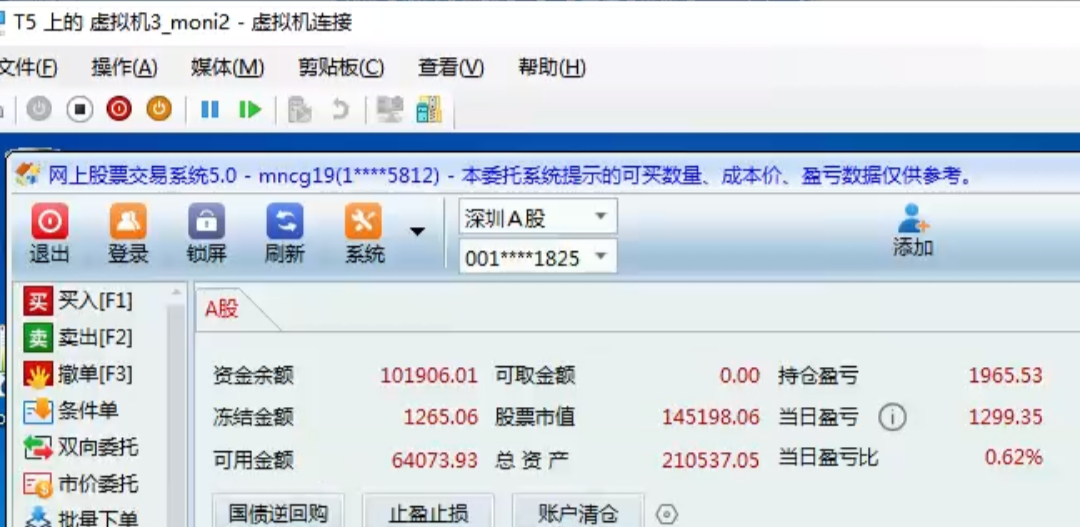This screenshot has width=1080, height=527.
Task: Open the 媒体(M) menu
Action: [x=228, y=68]
